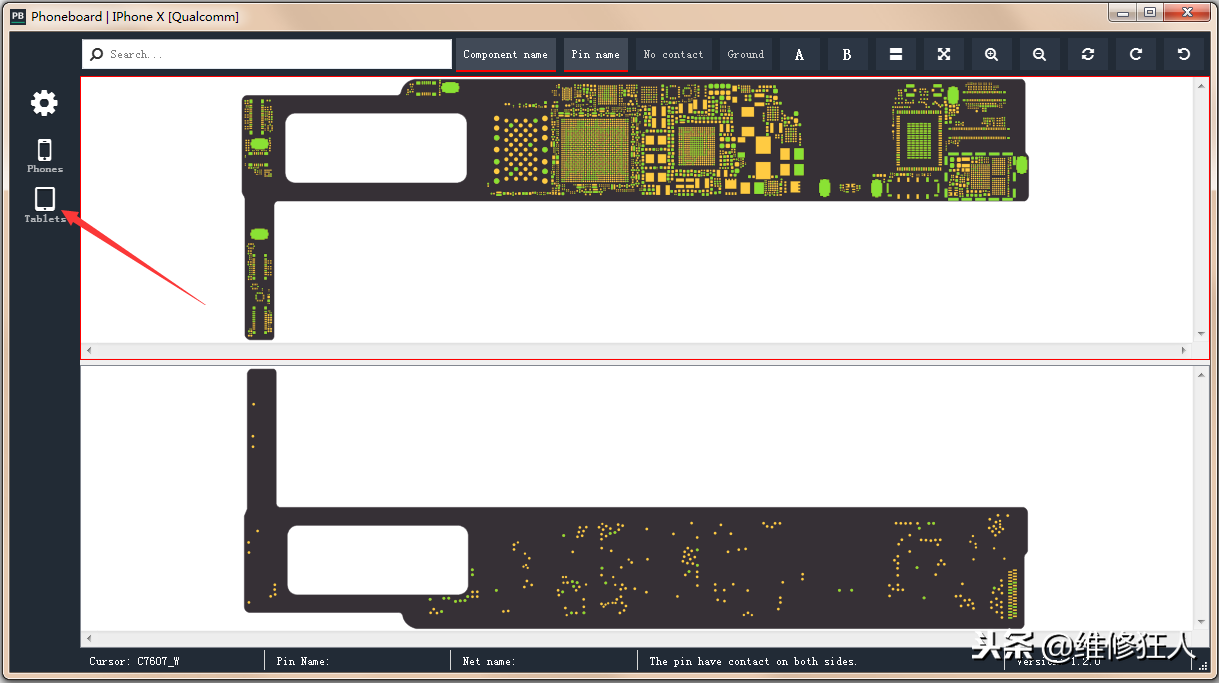Toggle the Ground highlight
Viewport: 1219px width, 683px height.
click(x=745, y=55)
